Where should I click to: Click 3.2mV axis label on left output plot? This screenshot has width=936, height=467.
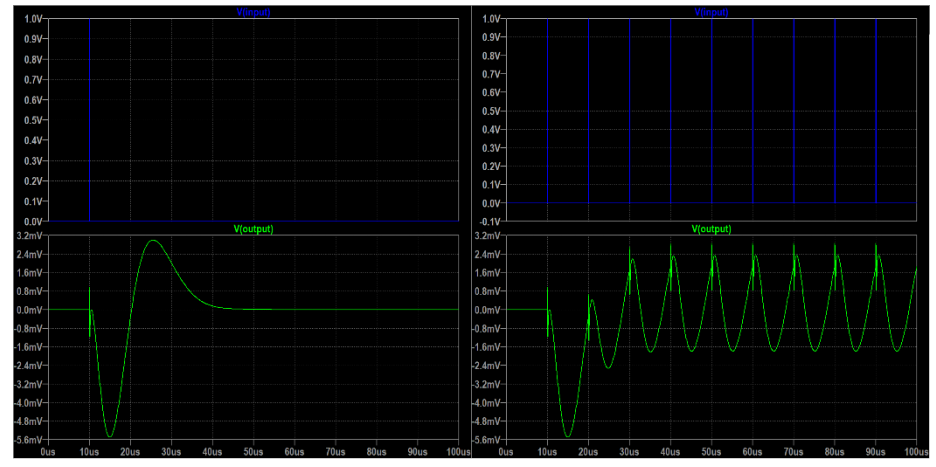tap(27, 236)
